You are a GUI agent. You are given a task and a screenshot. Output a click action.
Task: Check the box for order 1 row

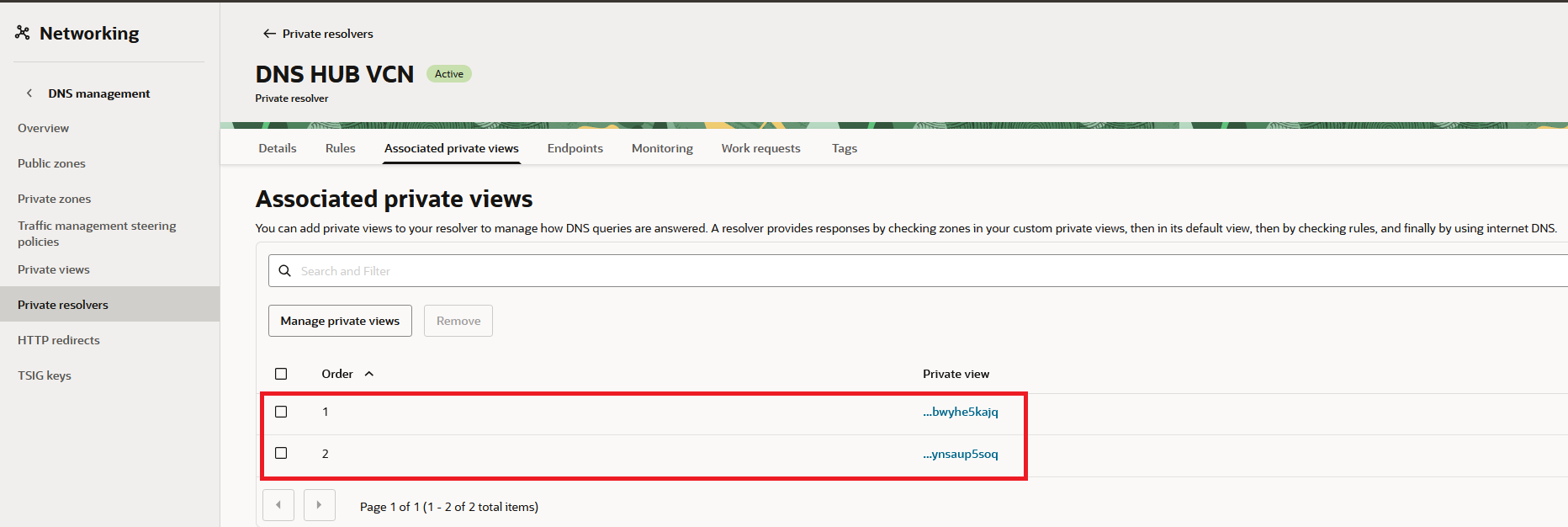[281, 412]
